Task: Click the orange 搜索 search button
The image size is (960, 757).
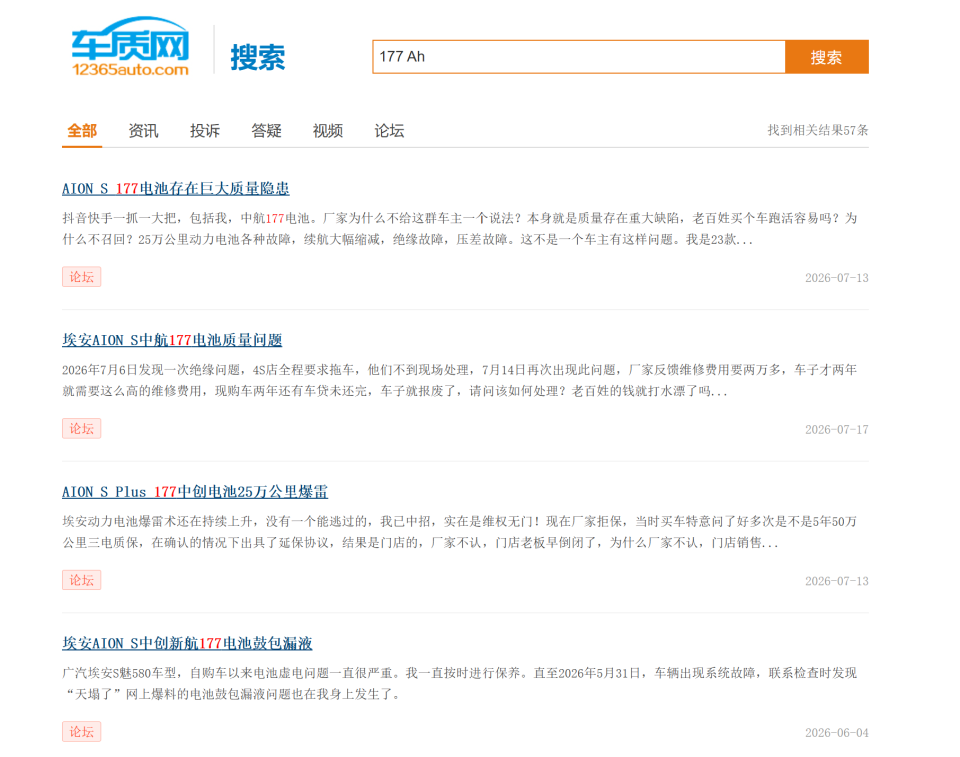Action: click(827, 57)
